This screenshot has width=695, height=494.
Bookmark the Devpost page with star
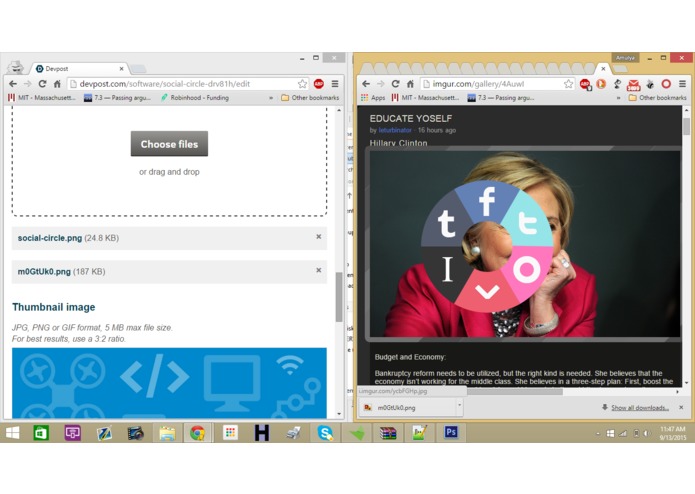[302, 84]
